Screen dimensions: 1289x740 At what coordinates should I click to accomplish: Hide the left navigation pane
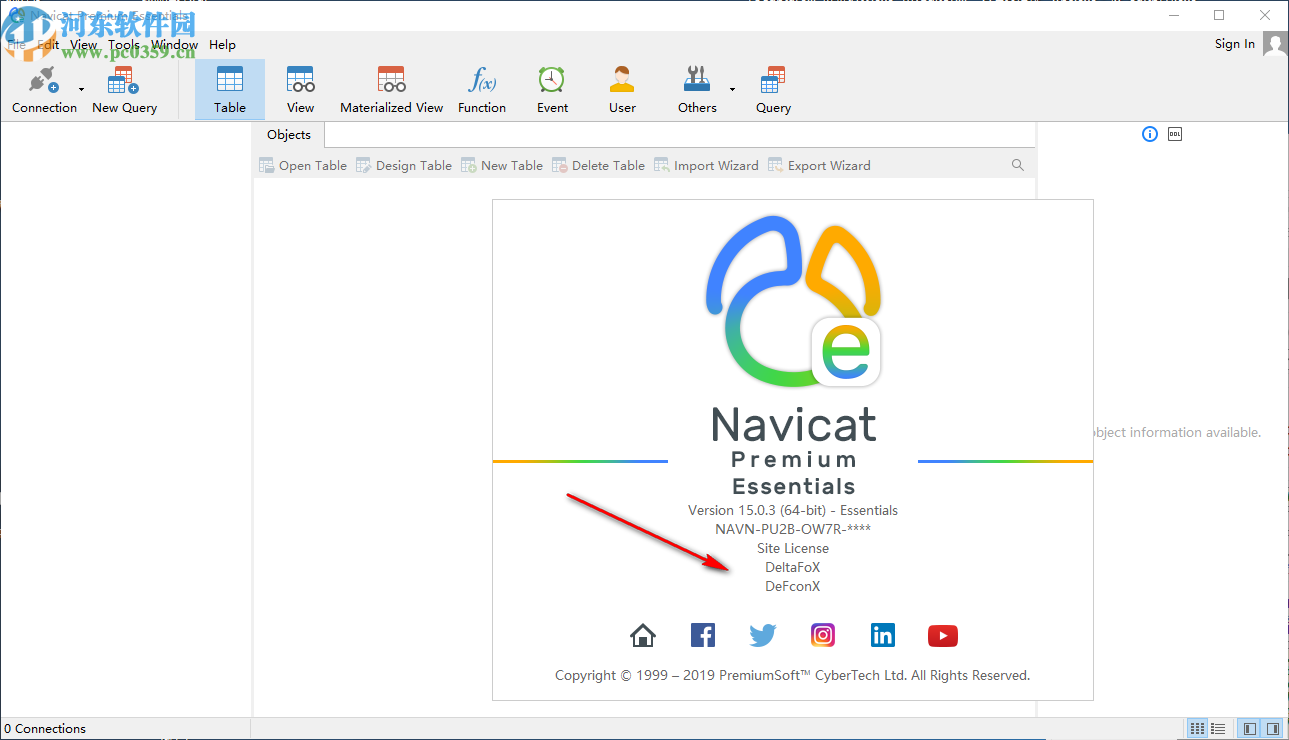pyautogui.click(x=1249, y=728)
